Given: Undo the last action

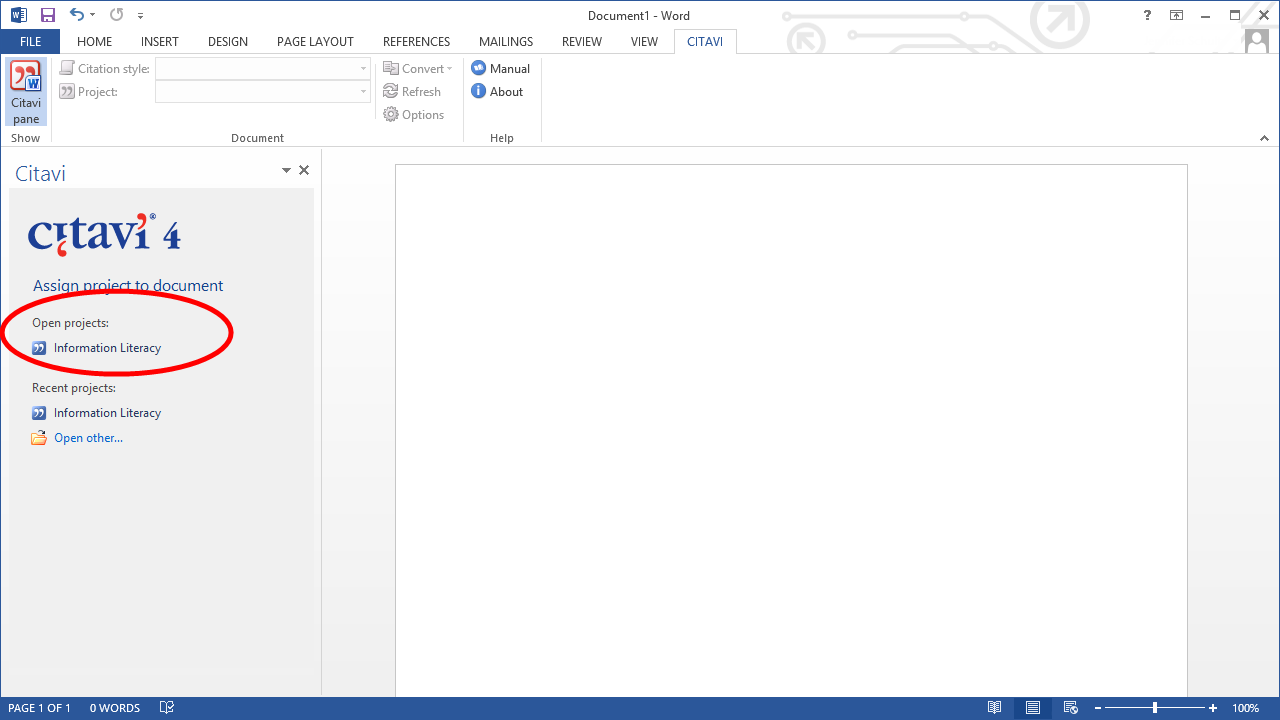Looking at the screenshot, I should click(77, 15).
